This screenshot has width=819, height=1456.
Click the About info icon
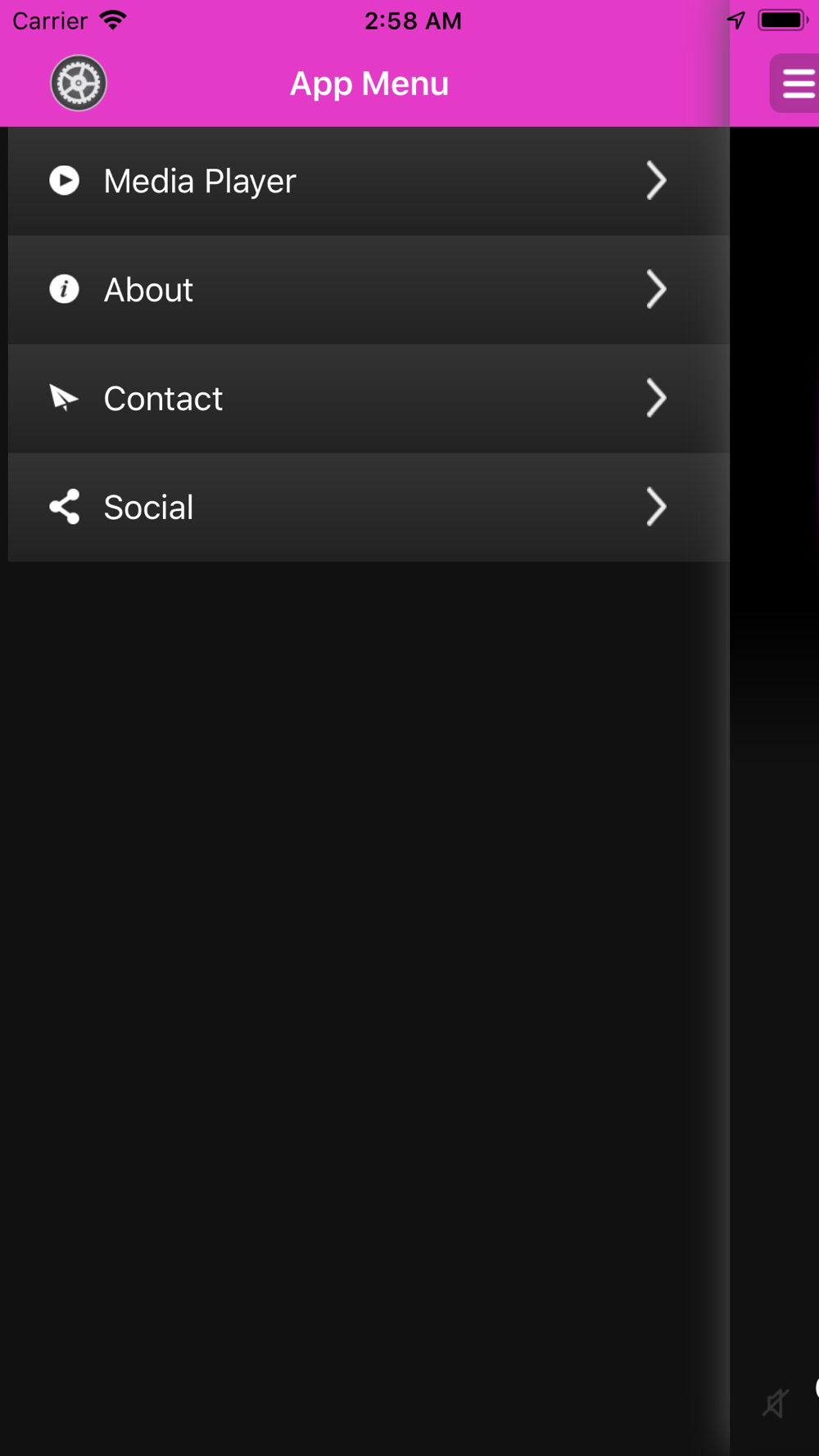pos(64,289)
